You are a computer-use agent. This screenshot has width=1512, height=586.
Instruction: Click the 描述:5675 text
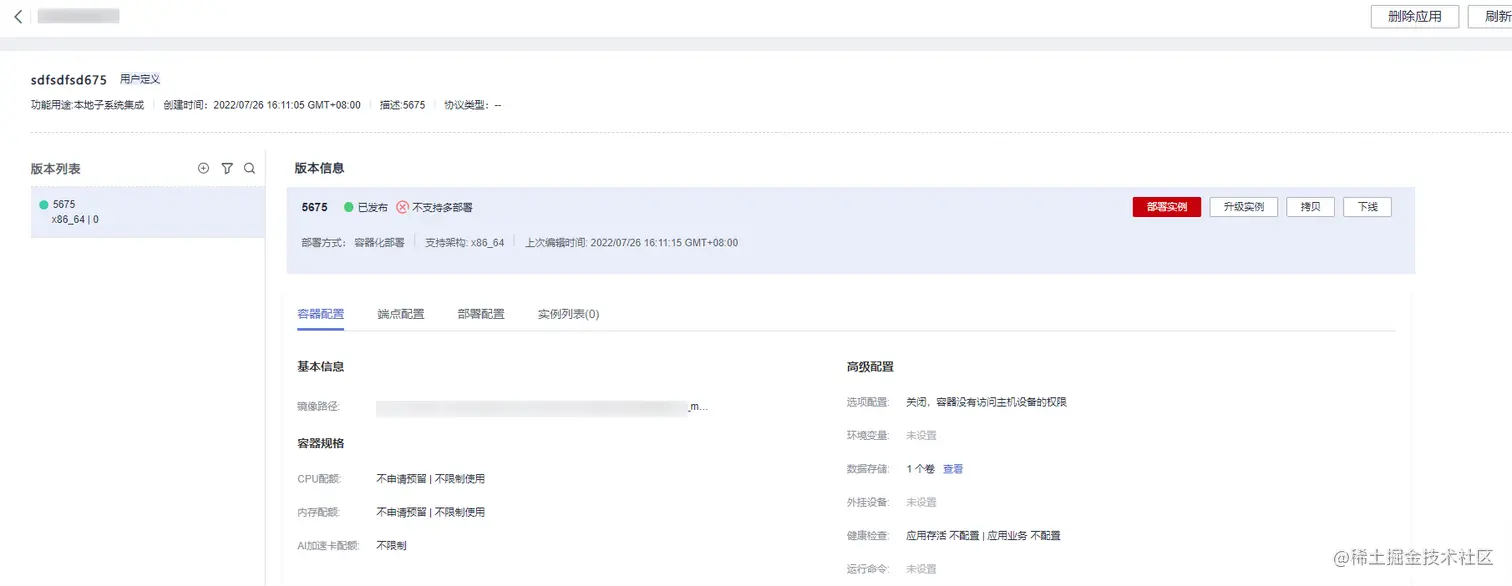click(x=402, y=105)
